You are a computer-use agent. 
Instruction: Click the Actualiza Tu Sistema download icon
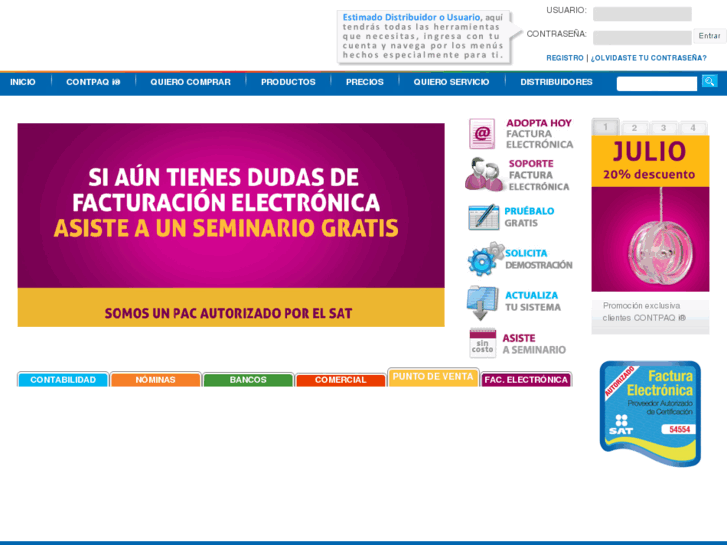[x=482, y=303]
